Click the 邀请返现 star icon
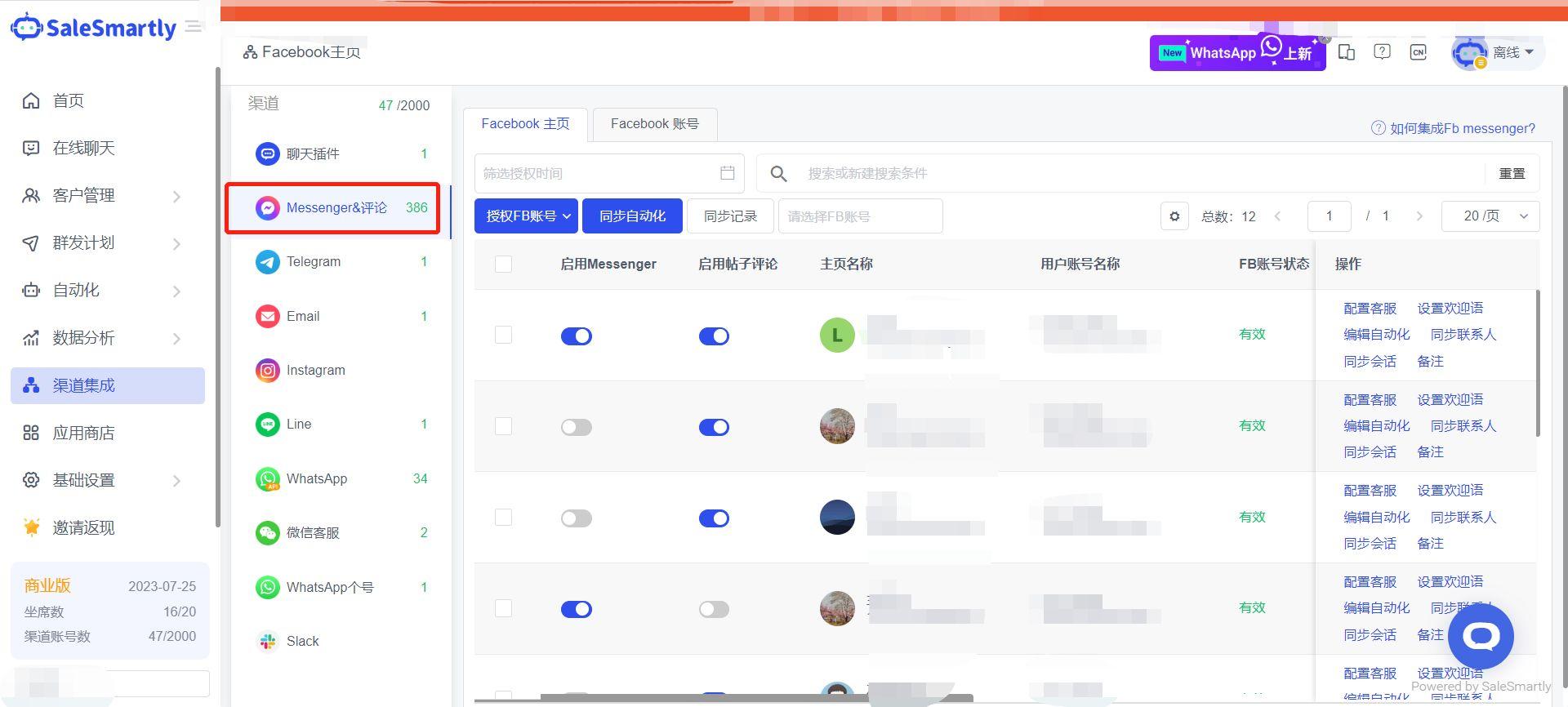 click(x=31, y=527)
